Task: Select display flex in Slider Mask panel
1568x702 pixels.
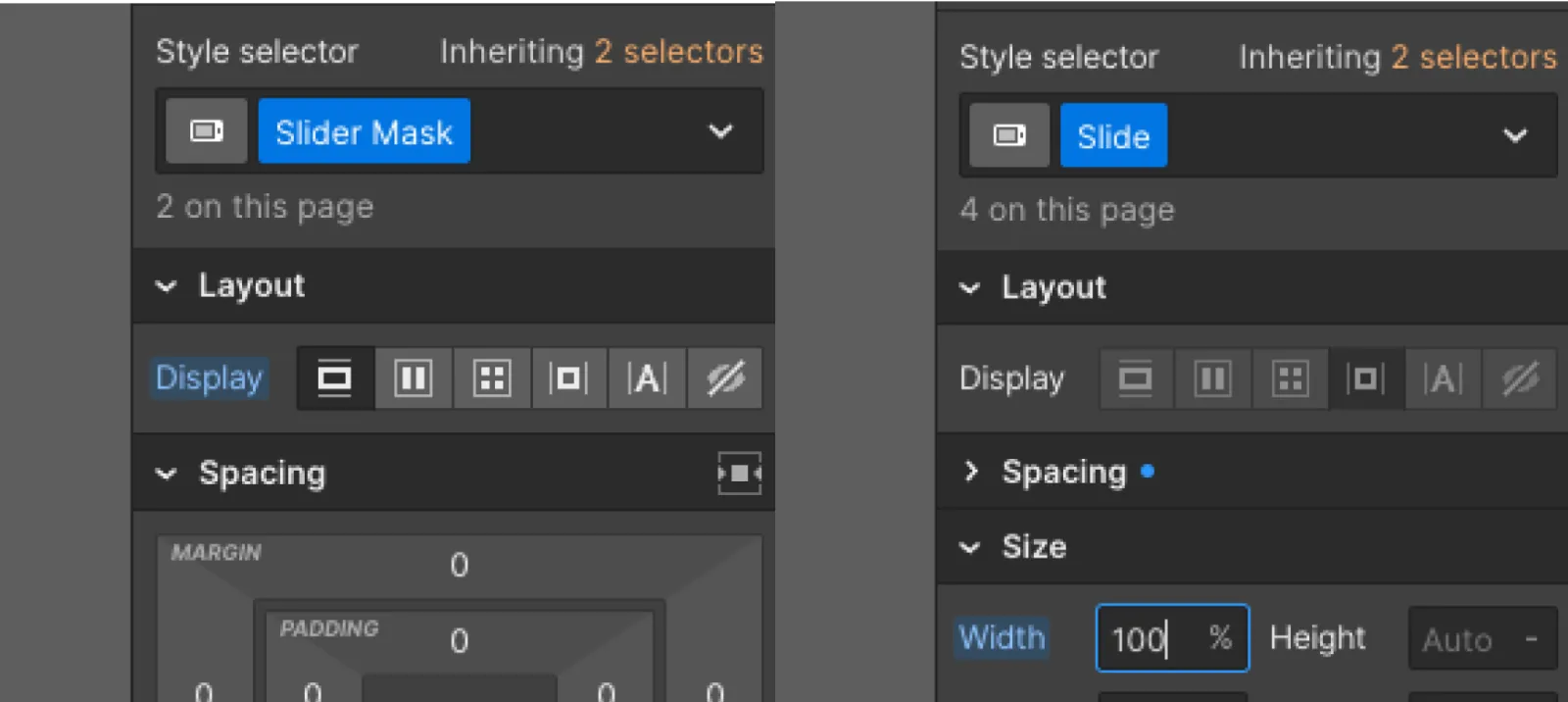Action: tap(413, 377)
